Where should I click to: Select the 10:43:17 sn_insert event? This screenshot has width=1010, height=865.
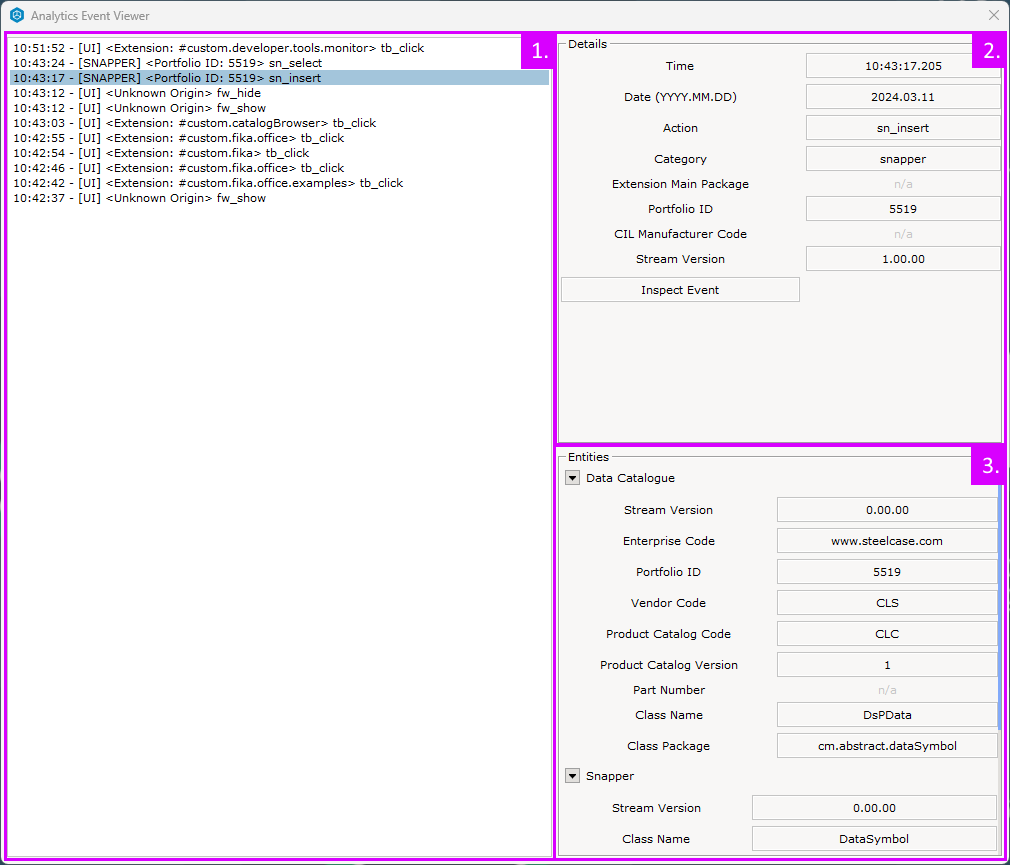click(280, 78)
